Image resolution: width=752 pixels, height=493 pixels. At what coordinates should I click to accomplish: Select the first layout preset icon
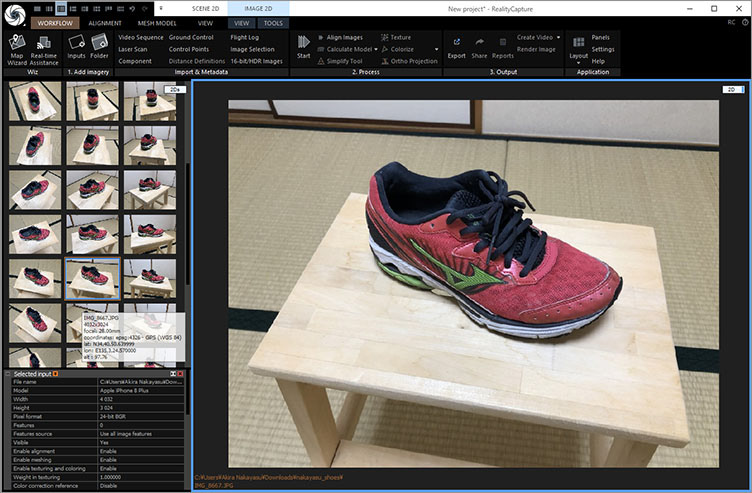37,9
